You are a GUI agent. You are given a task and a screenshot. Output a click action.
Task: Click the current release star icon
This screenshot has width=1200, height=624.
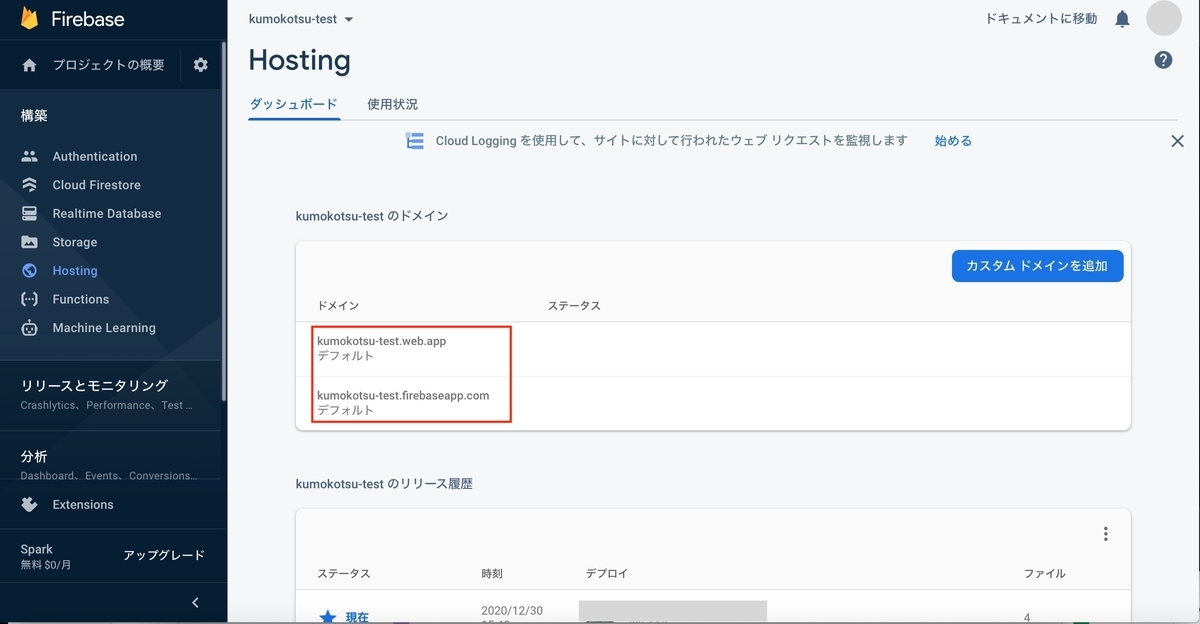click(x=327, y=617)
